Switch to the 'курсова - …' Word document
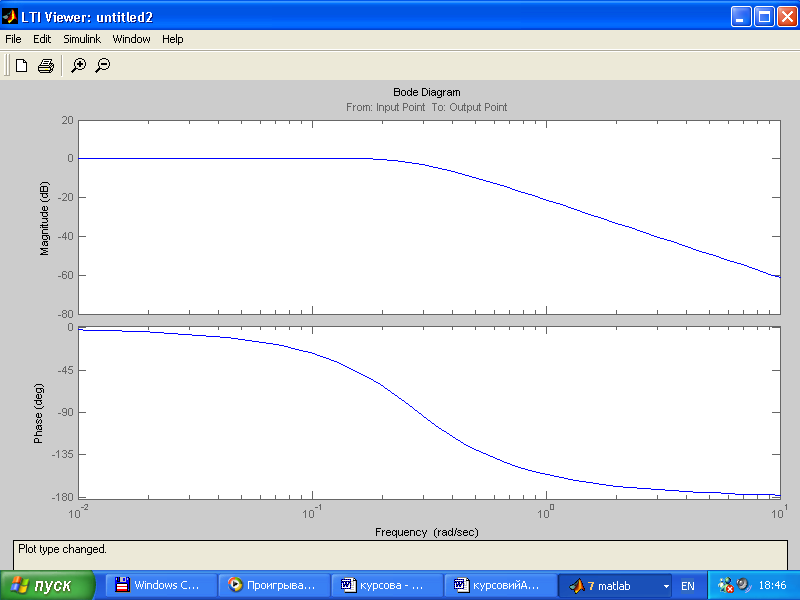 (x=387, y=585)
